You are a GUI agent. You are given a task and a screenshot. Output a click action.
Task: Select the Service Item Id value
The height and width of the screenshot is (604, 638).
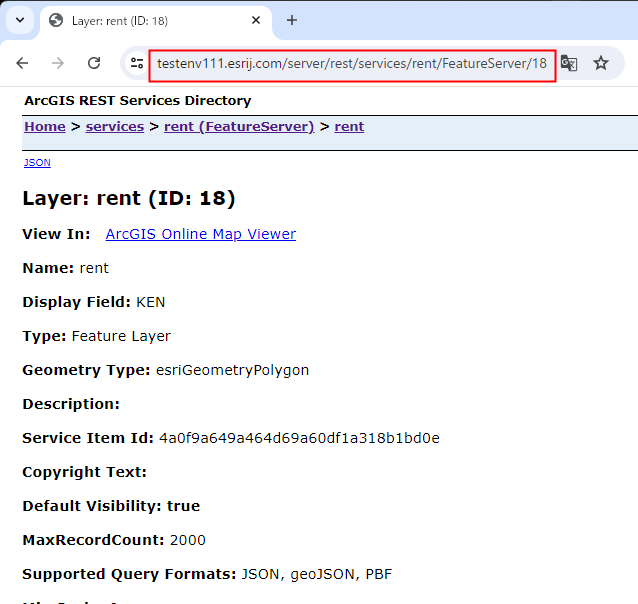pyautogui.click(x=299, y=438)
